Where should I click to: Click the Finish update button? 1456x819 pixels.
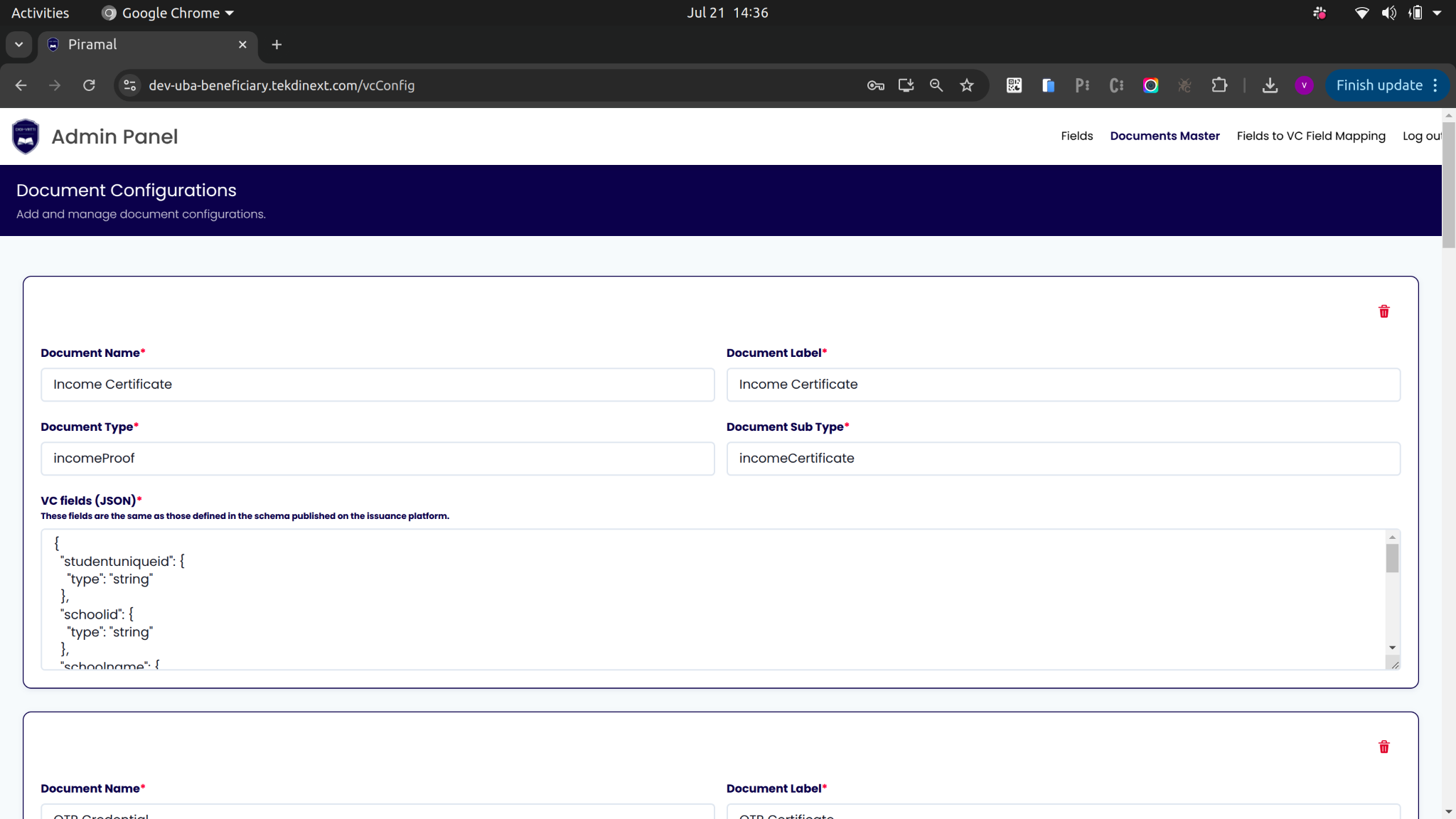1379,85
